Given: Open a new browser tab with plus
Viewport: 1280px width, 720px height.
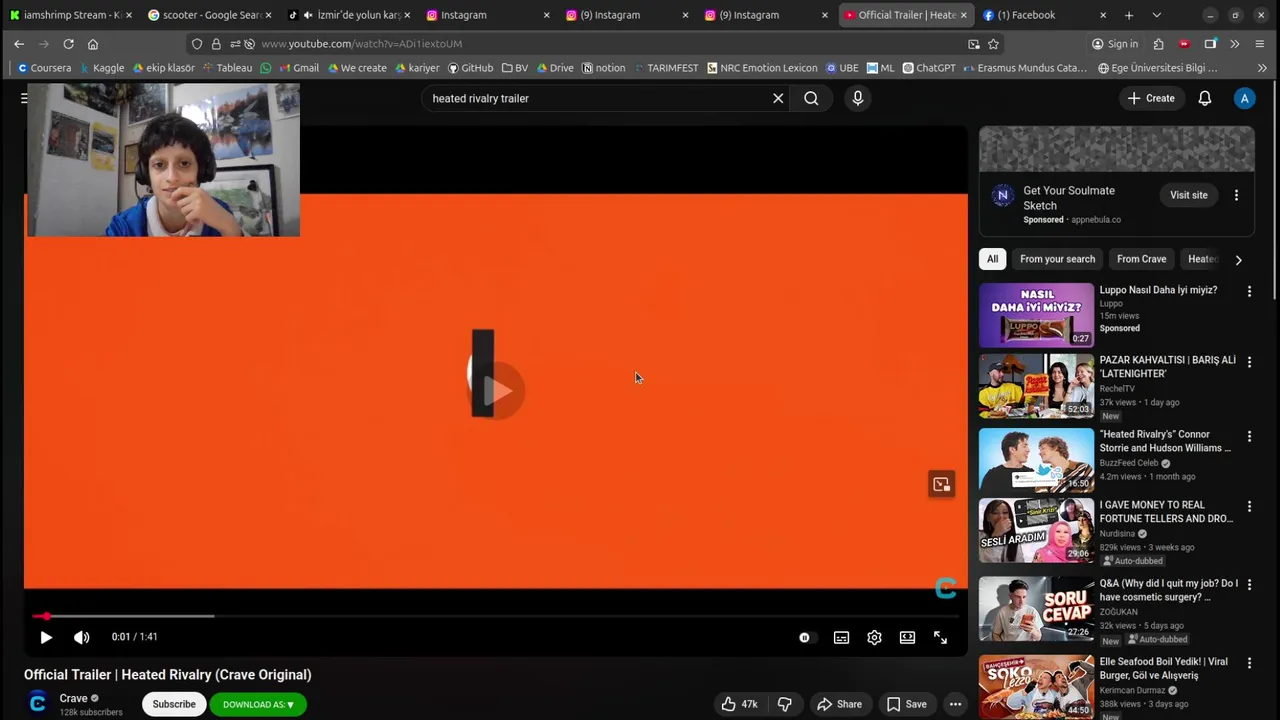Looking at the screenshot, I should click(x=1129, y=15).
